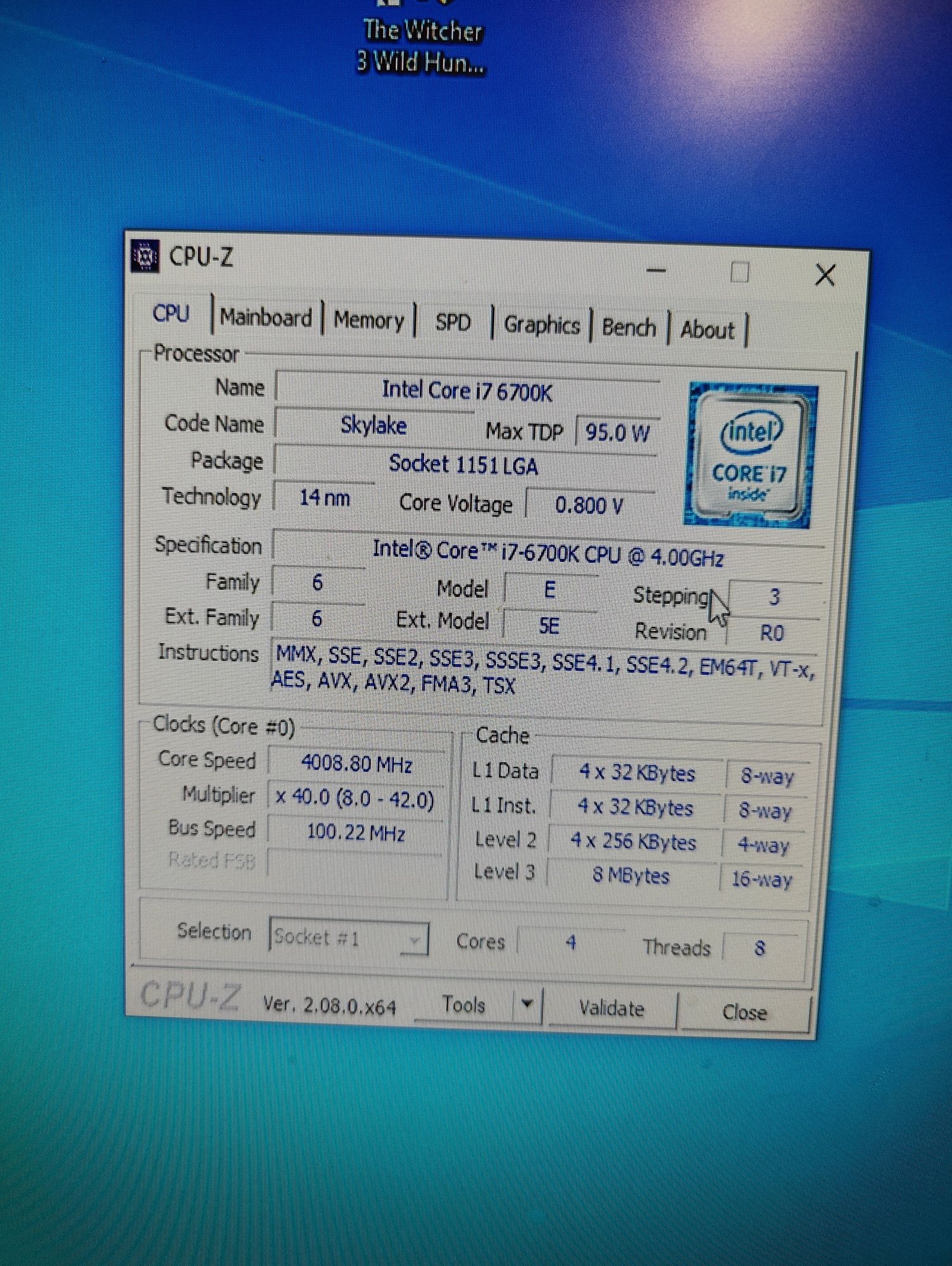This screenshot has height=1266, width=952.
Task: Click the L1 Inst. 4 x 32 KBytes value
Action: [x=636, y=808]
